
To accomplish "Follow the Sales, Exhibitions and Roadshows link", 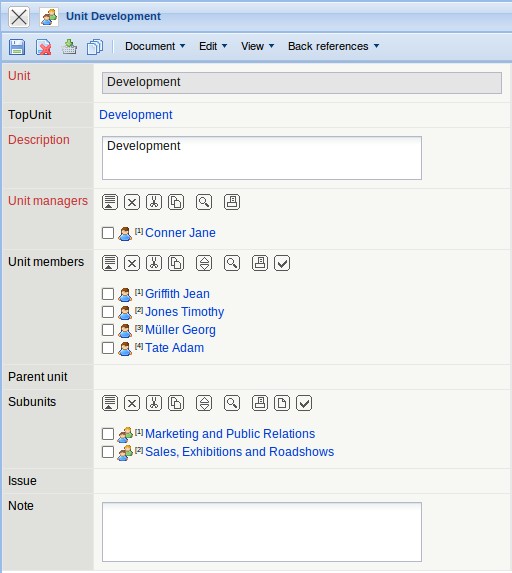I will 240,452.
